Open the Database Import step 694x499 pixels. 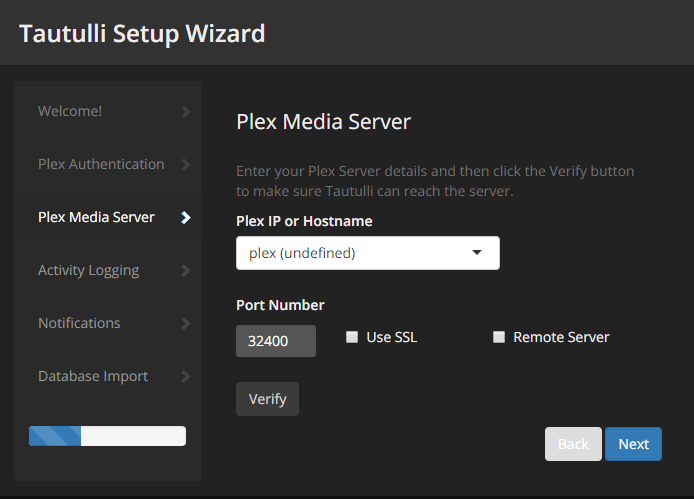point(93,376)
